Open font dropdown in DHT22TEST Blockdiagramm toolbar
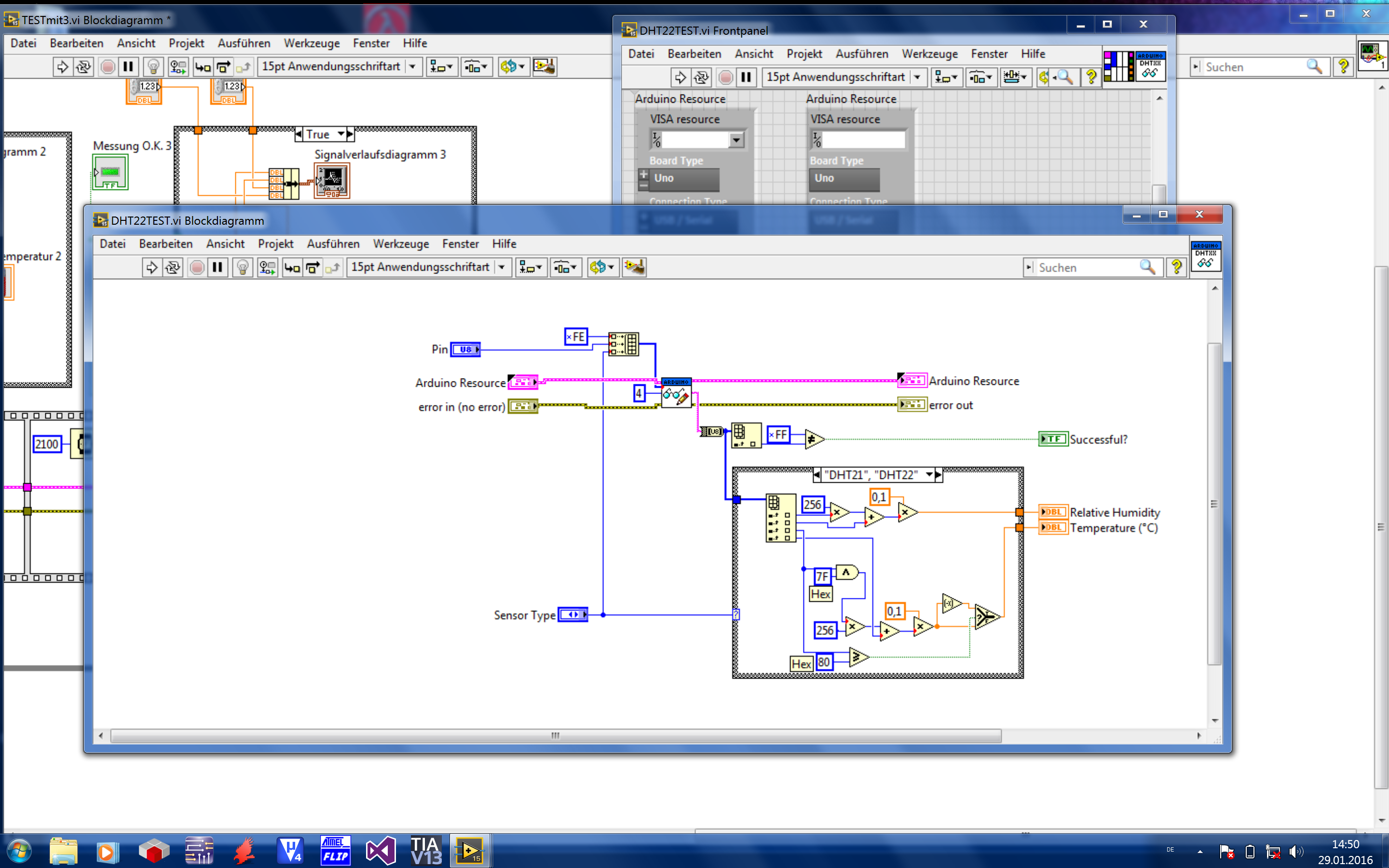The image size is (1389, 868). 502,268
